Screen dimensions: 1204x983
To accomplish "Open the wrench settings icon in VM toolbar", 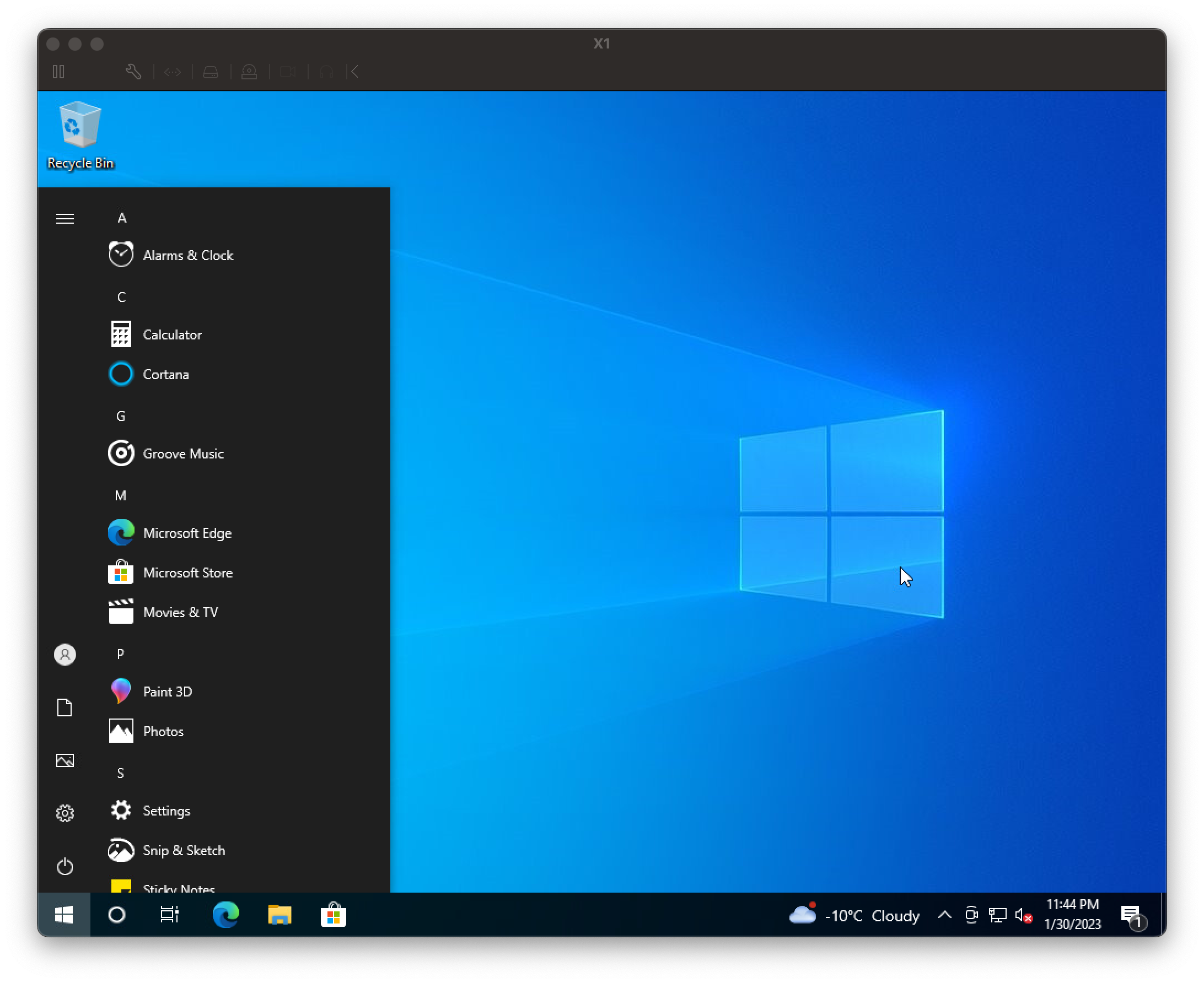I will pyautogui.click(x=134, y=72).
